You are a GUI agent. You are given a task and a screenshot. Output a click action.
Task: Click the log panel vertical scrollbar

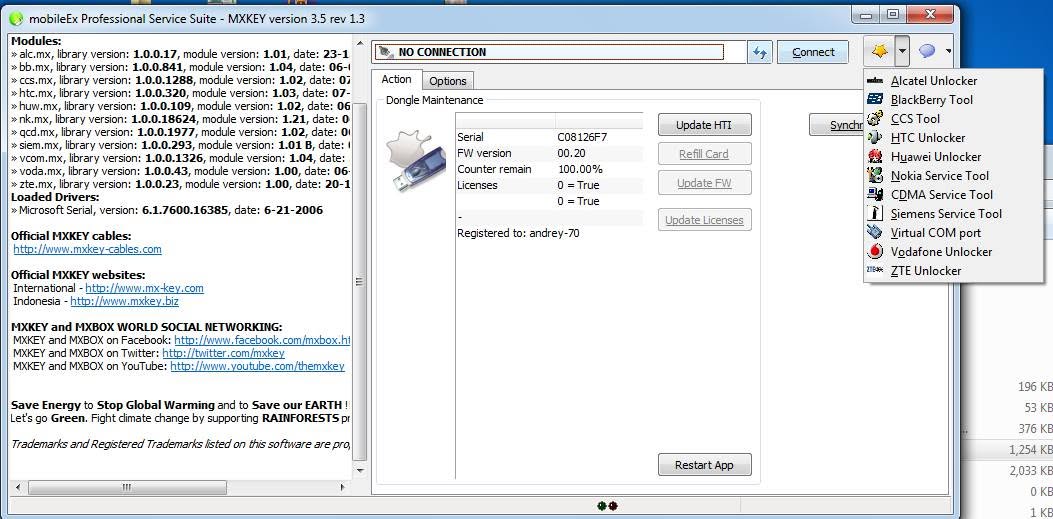click(x=360, y=255)
